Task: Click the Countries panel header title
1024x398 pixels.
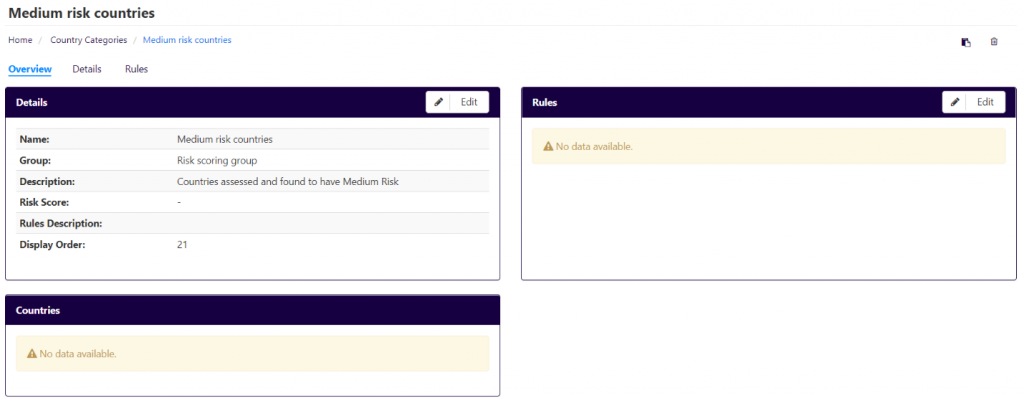Action: click(38, 310)
